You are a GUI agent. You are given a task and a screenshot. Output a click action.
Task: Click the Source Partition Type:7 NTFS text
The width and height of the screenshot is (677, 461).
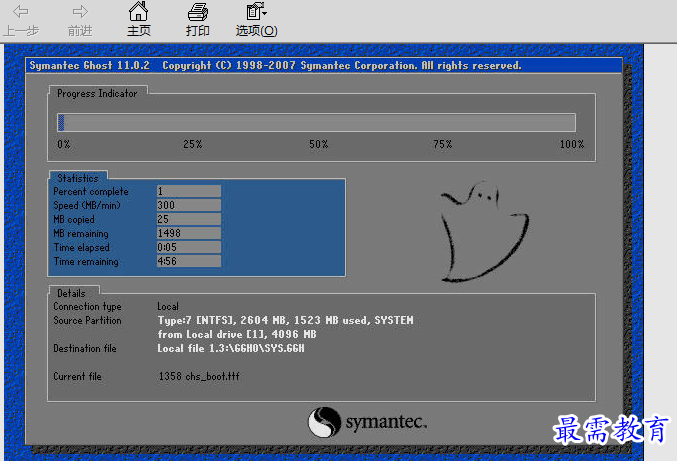pos(285,320)
